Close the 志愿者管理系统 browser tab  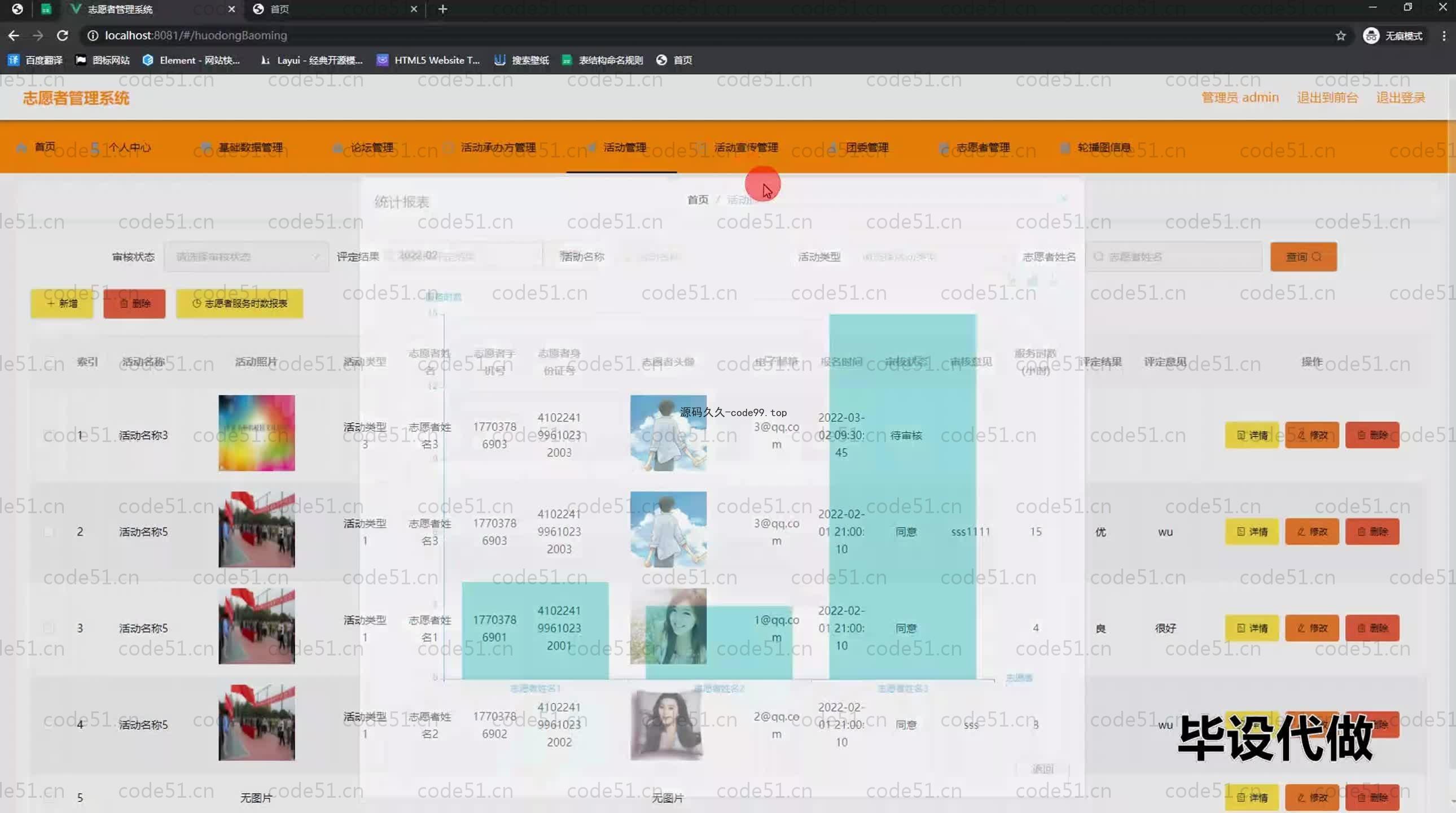coord(231,9)
